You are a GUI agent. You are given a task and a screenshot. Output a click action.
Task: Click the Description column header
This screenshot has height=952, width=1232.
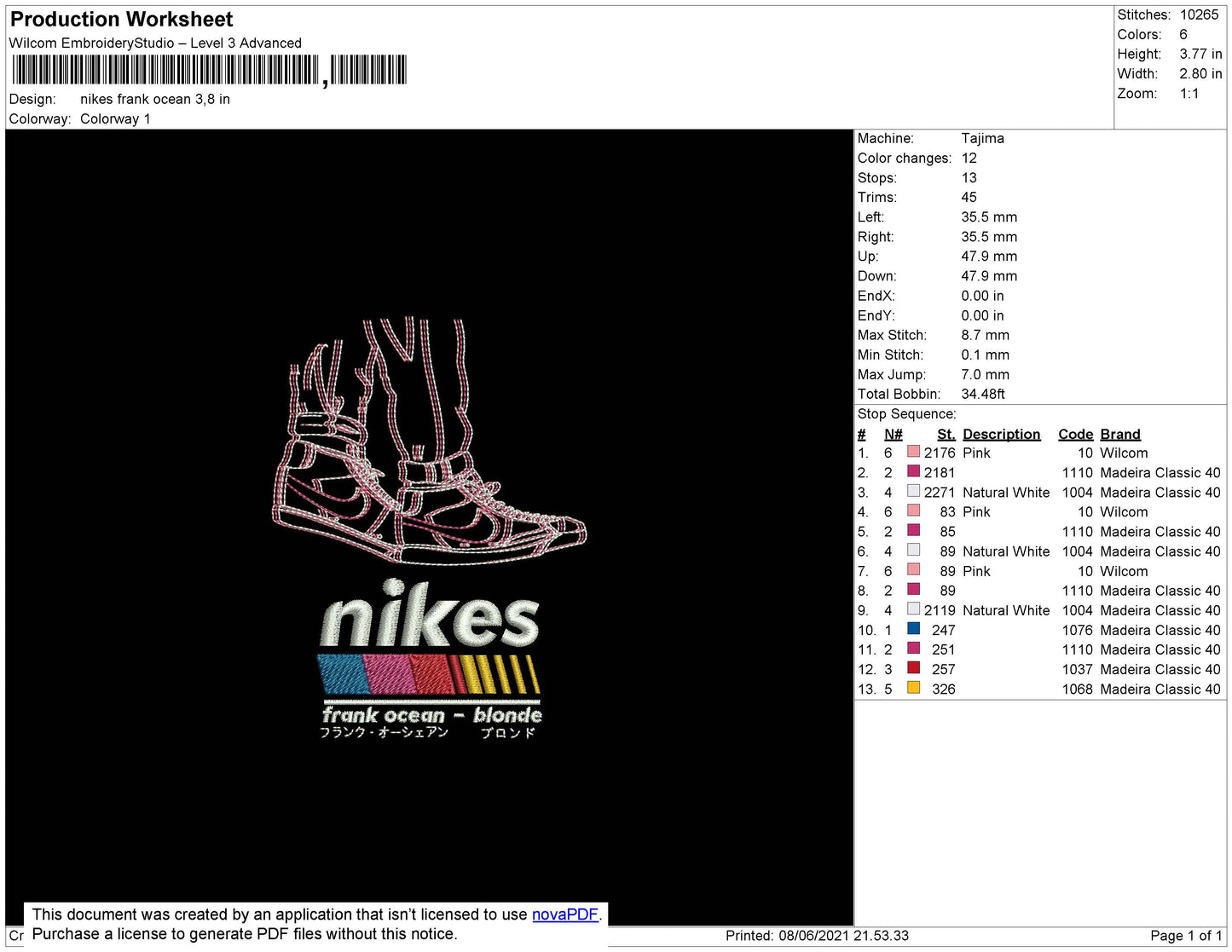point(1001,434)
